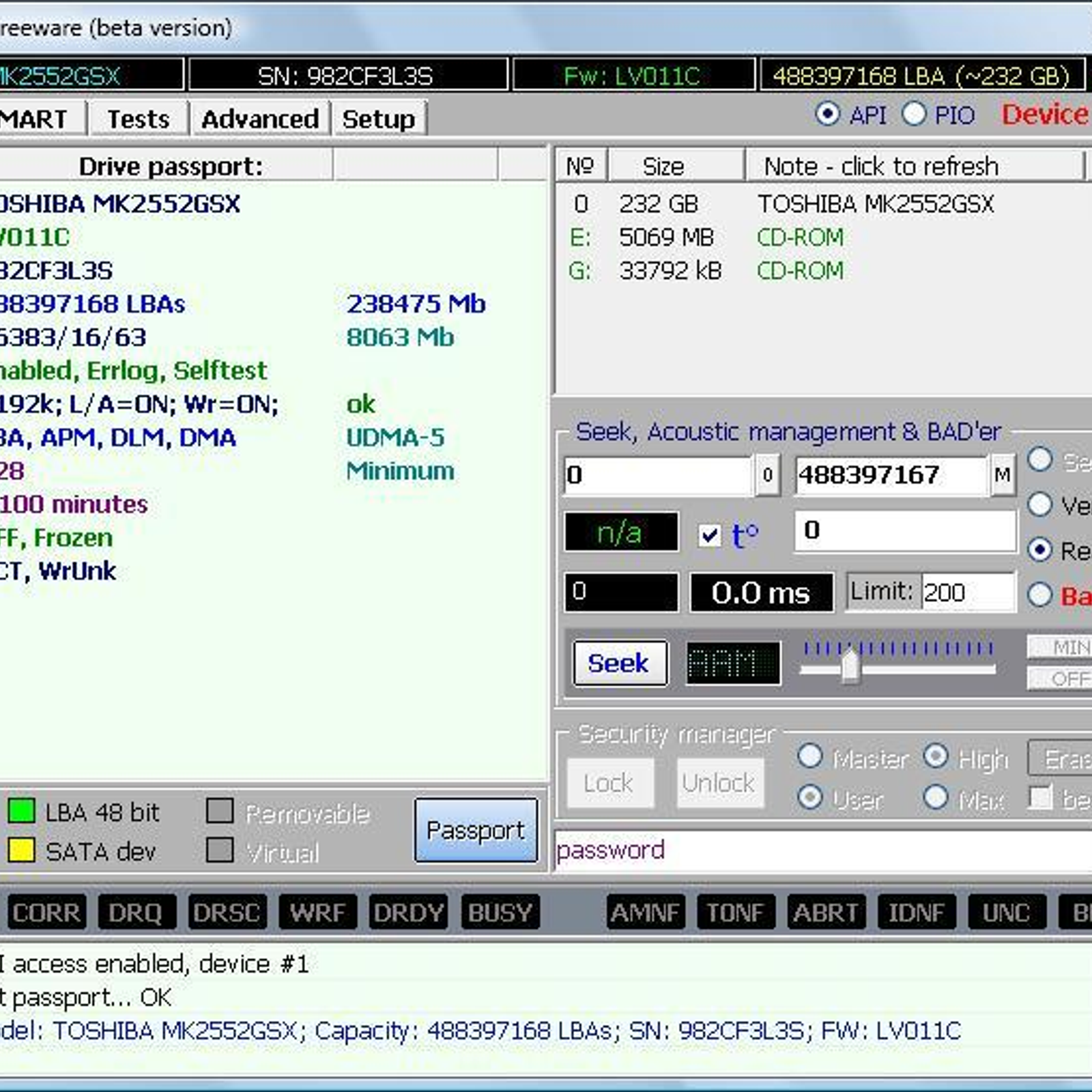Click the ABRT error indicator

click(827, 913)
